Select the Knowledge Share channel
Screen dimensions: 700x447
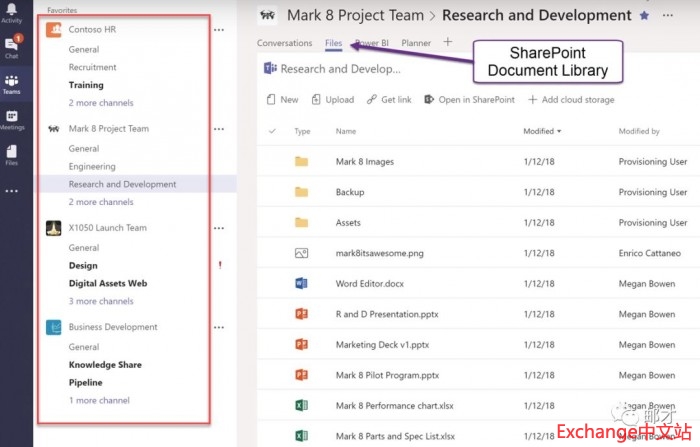point(105,365)
